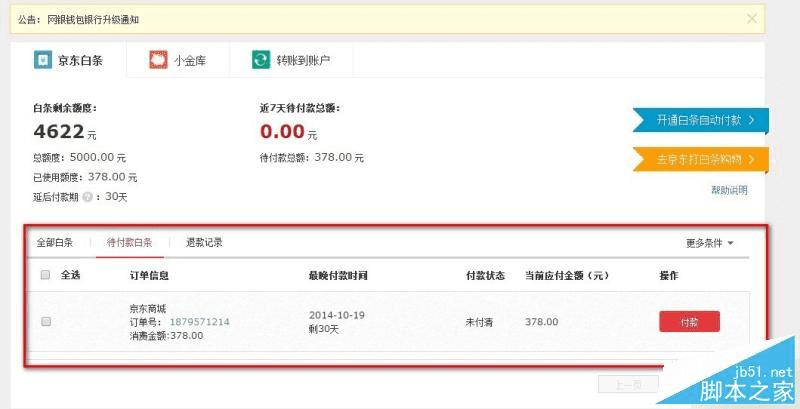Viewport: 800px width, 409px height.
Task: Open the 转账到账户 tab
Action: [x=291, y=60]
